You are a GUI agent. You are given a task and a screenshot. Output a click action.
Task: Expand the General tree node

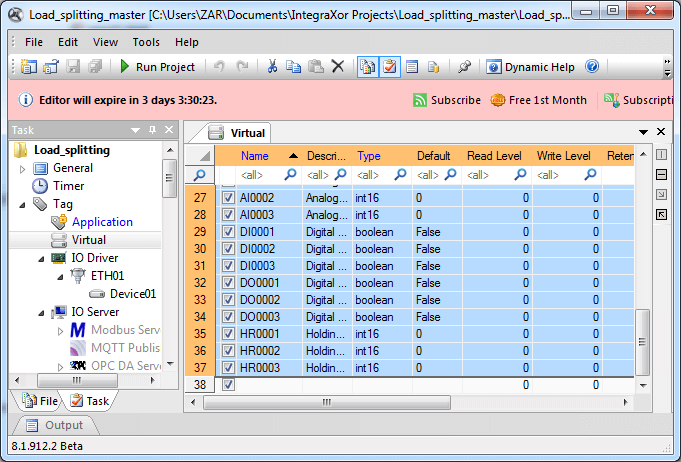coord(23,169)
